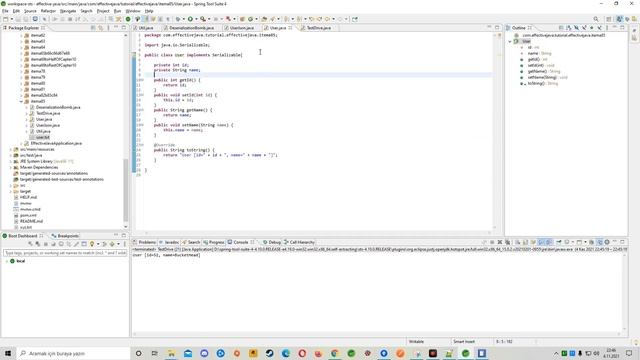Collapse the User class node in Outline
Viewport: 640px width, 360px height.
click(510, 41)
